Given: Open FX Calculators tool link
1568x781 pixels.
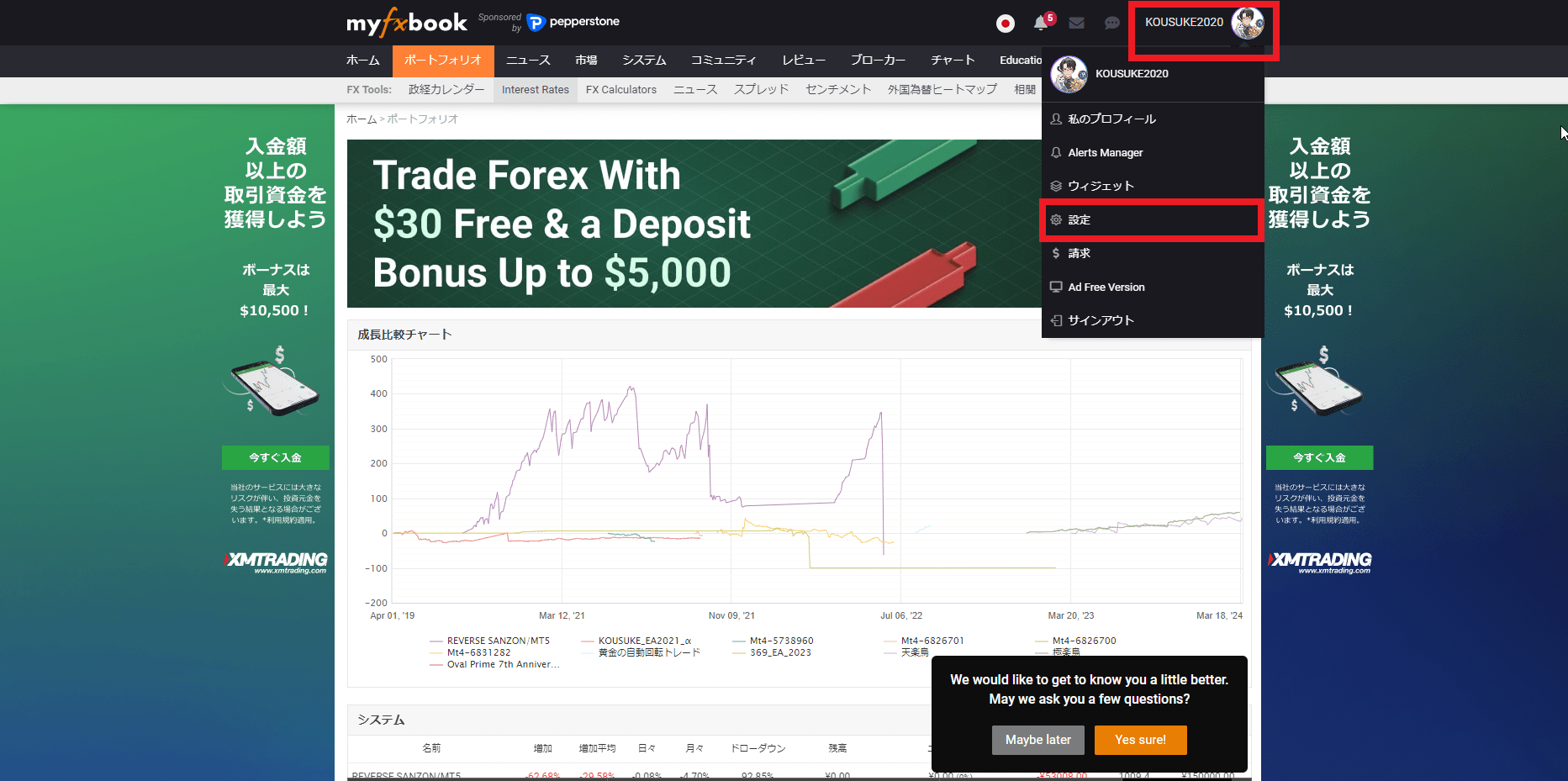Looking at the screenshot, I should coord(621,90).
